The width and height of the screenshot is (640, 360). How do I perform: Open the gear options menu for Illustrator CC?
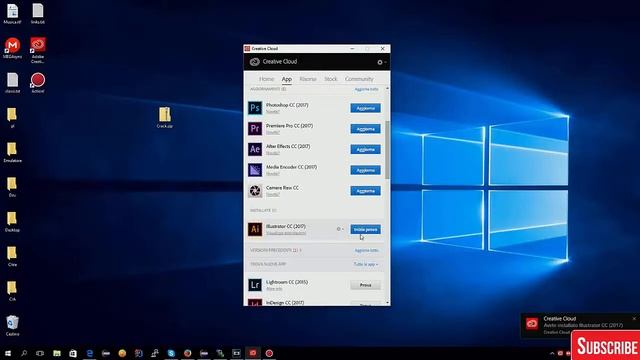[x=339, y=229]
